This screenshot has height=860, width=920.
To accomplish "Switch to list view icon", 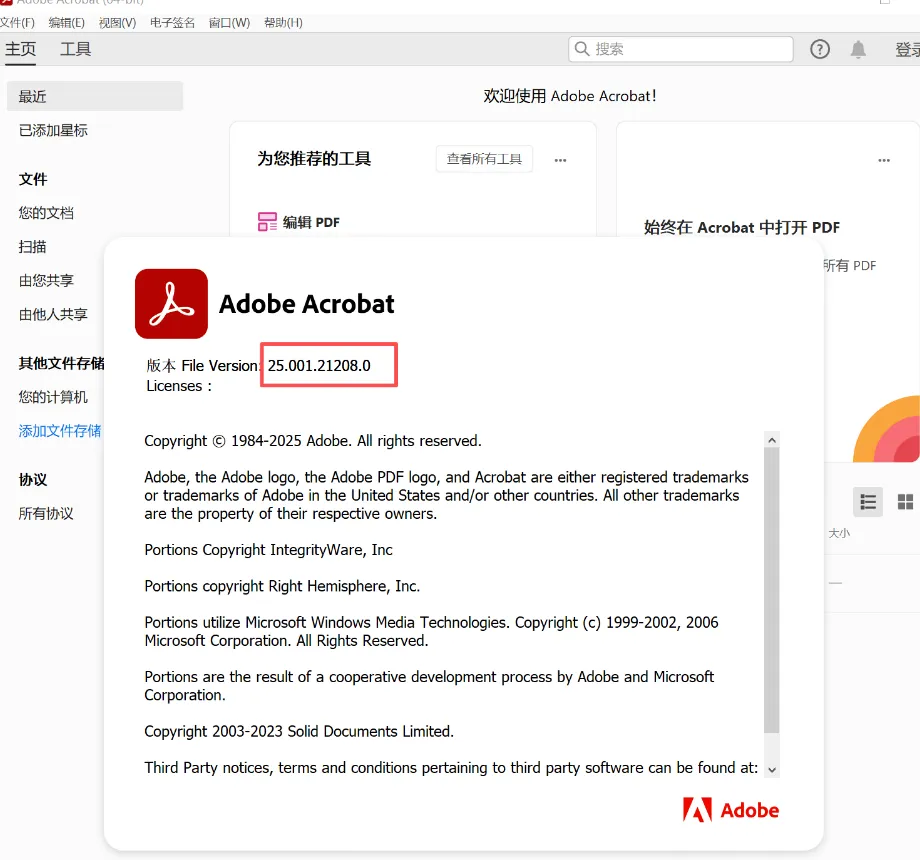I will click(x=868, y=502).
